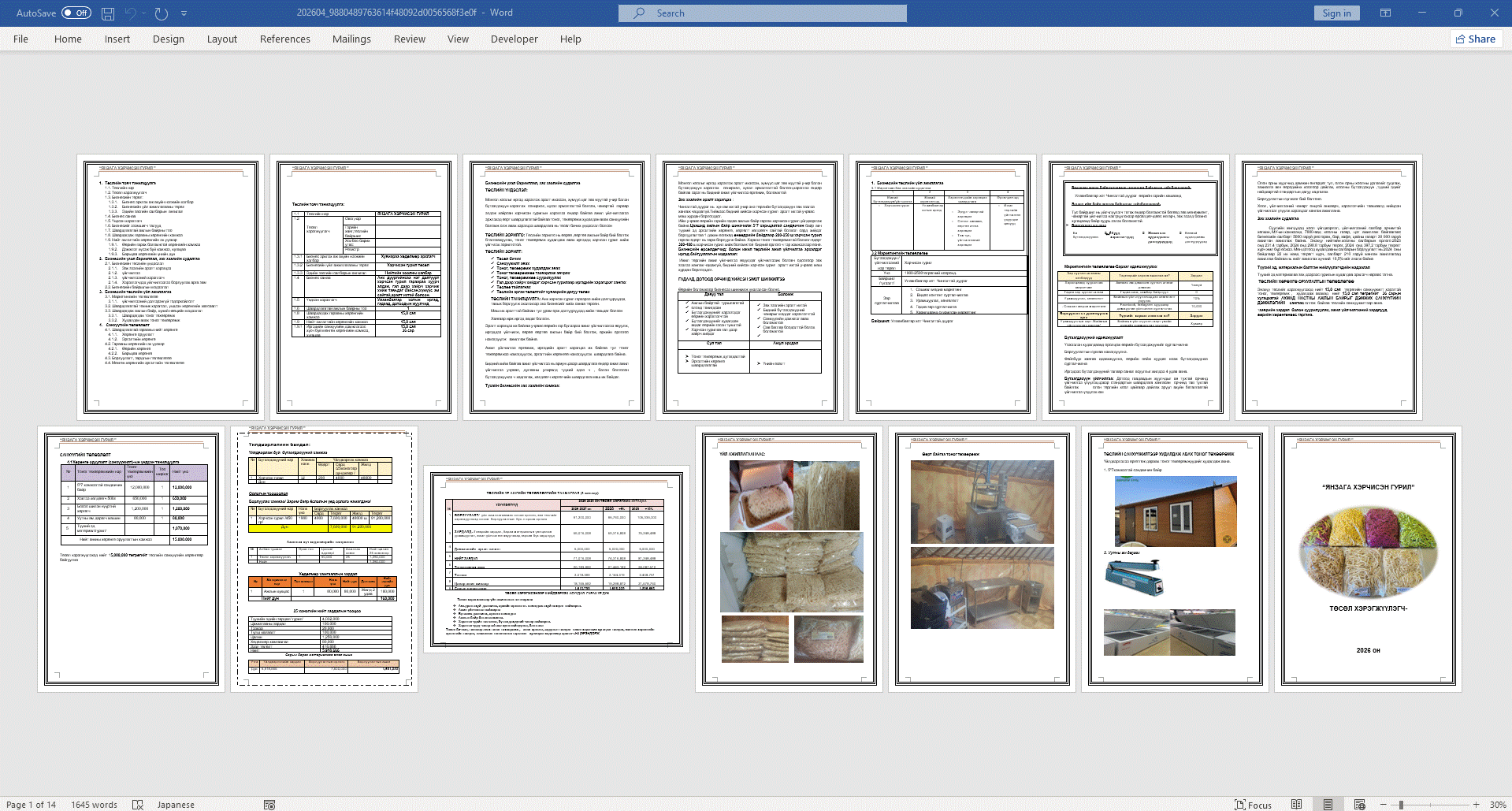Image resolution: width=1512 pixels, height=811 pixels.
Task: Enable Focus mode in status bar
Action: [1253, 805]
